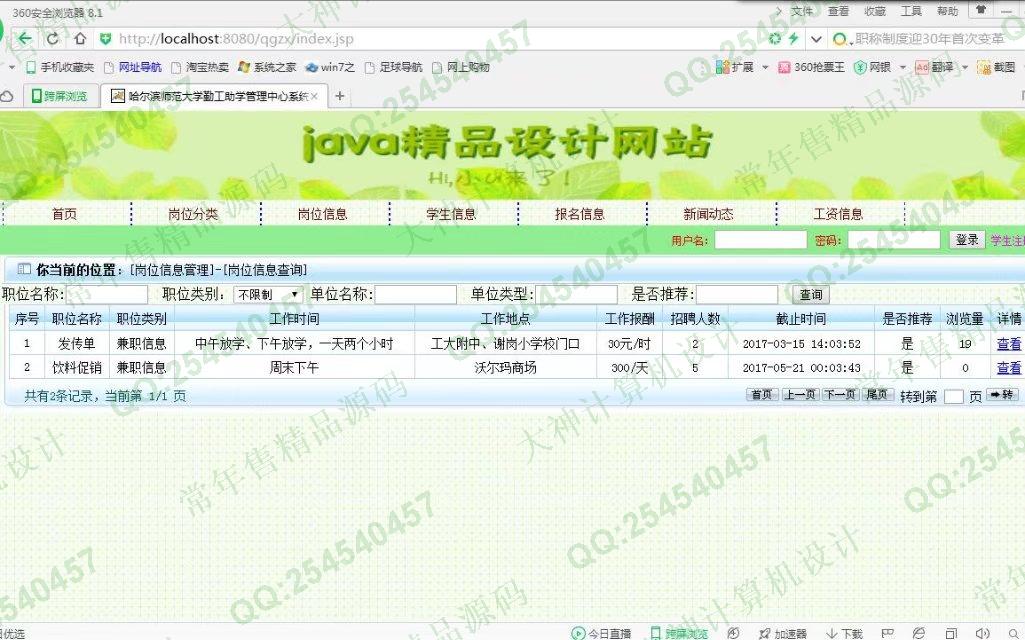Click the cloud icon left of tabs
Image resolution: width=1025 pixels, height=640 pixels.
point(7,97)
